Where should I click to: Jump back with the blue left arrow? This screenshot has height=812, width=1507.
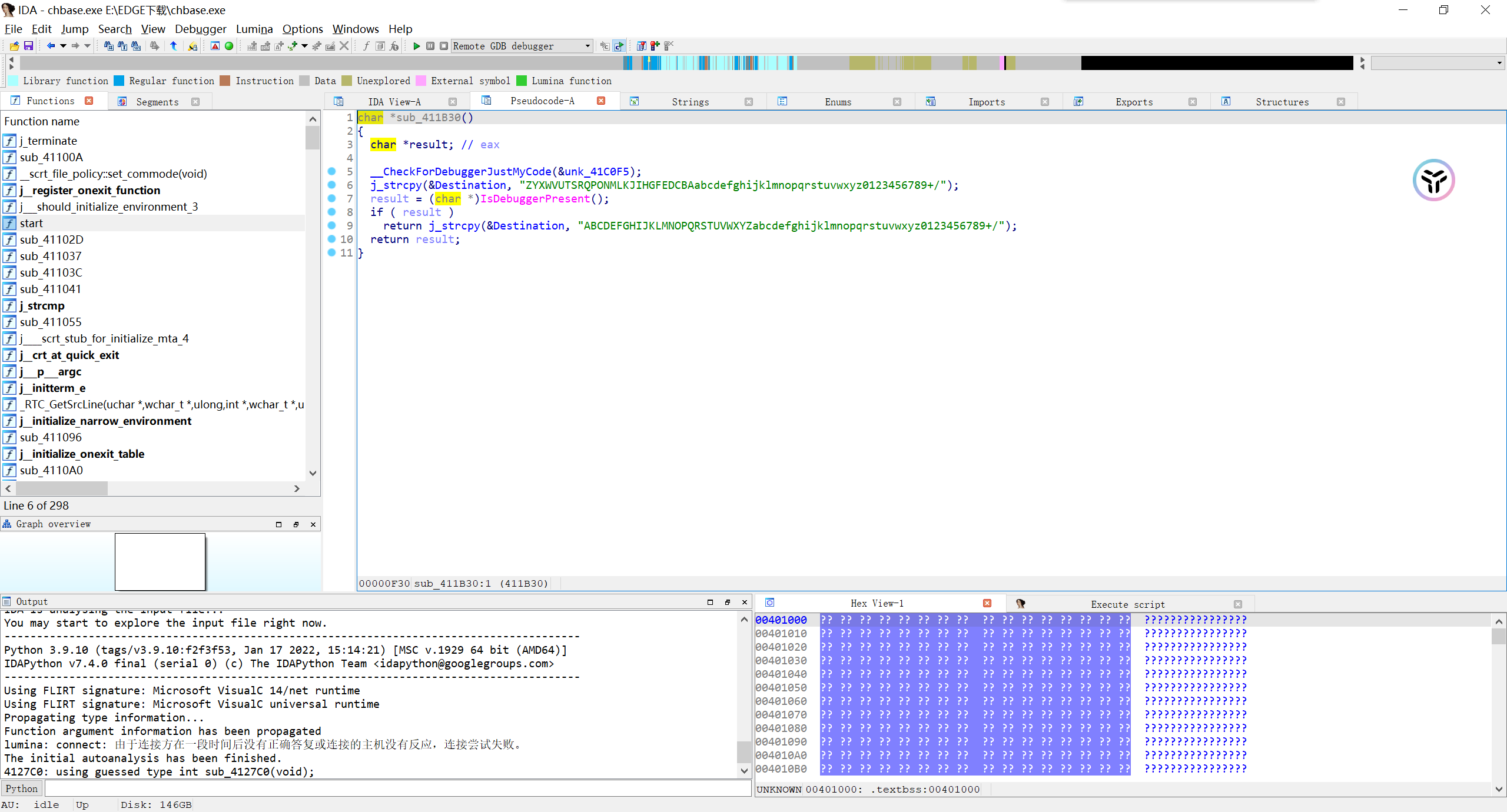click(x=51, y=46)
